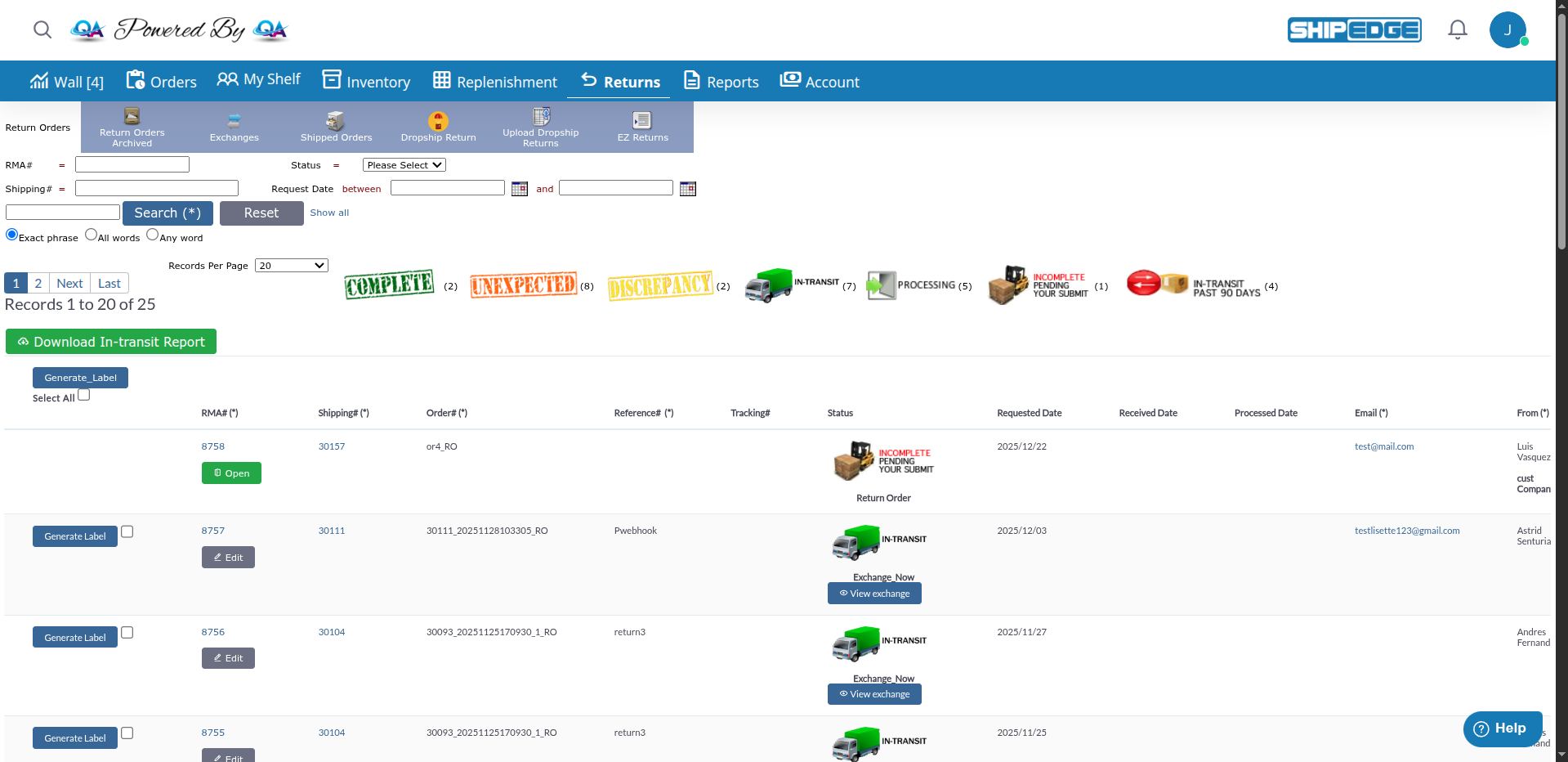
Task: Open the Return Orders Archived section
Action: (x=131, y=127)
